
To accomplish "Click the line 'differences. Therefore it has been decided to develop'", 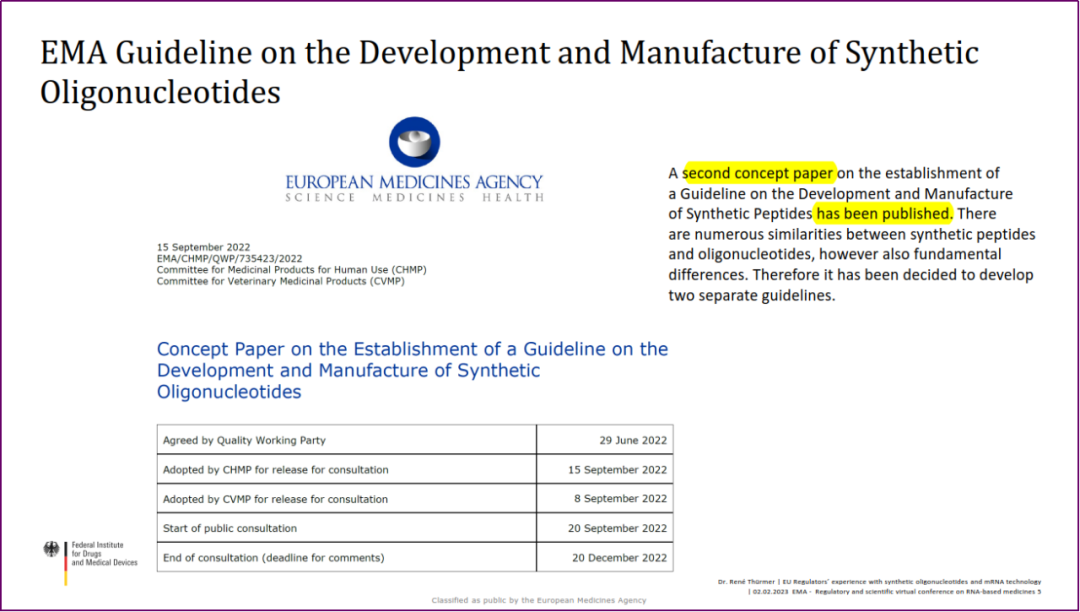I will (x=851, y=275).
